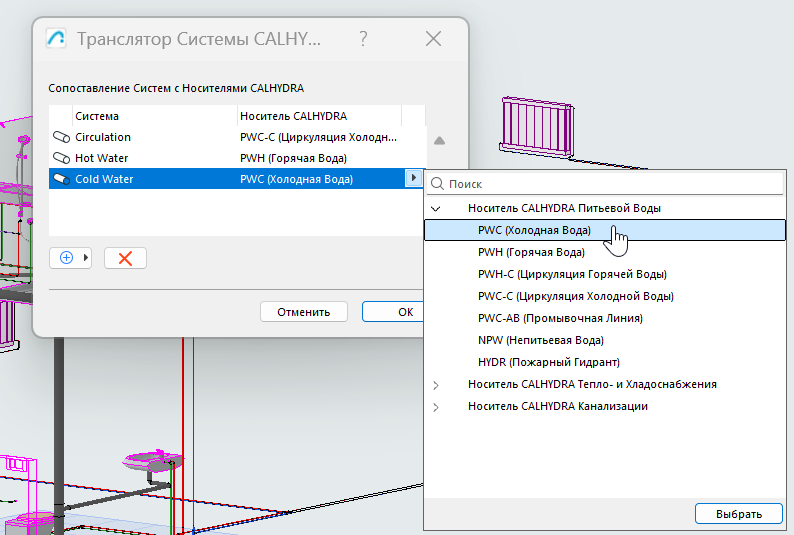
Task: Click the OK button
Action: [x=394, y=312]
